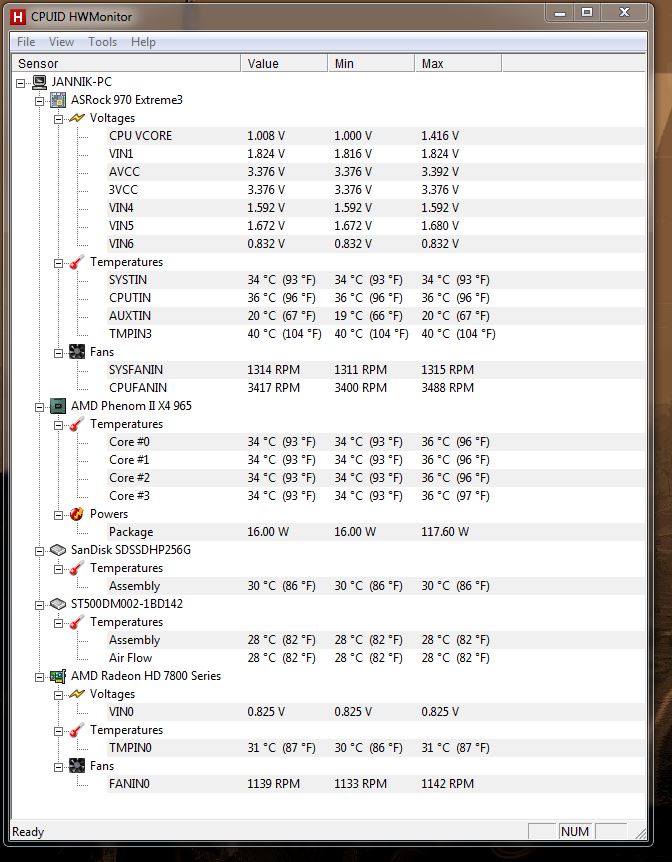
Task: Click the JANNIK-PC computer icon
Action: point(40,82)
